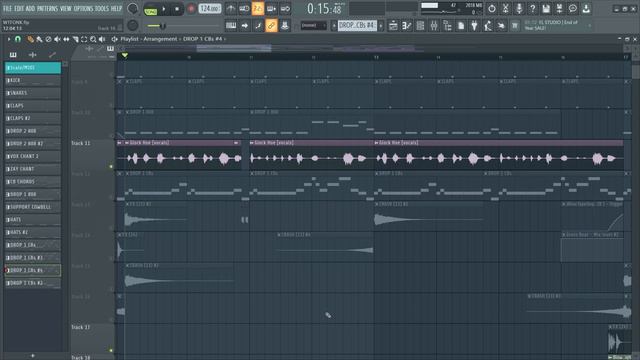640x360 pixels.
Task: Select previous pattern with left arrow
Action: pos(334,26)
